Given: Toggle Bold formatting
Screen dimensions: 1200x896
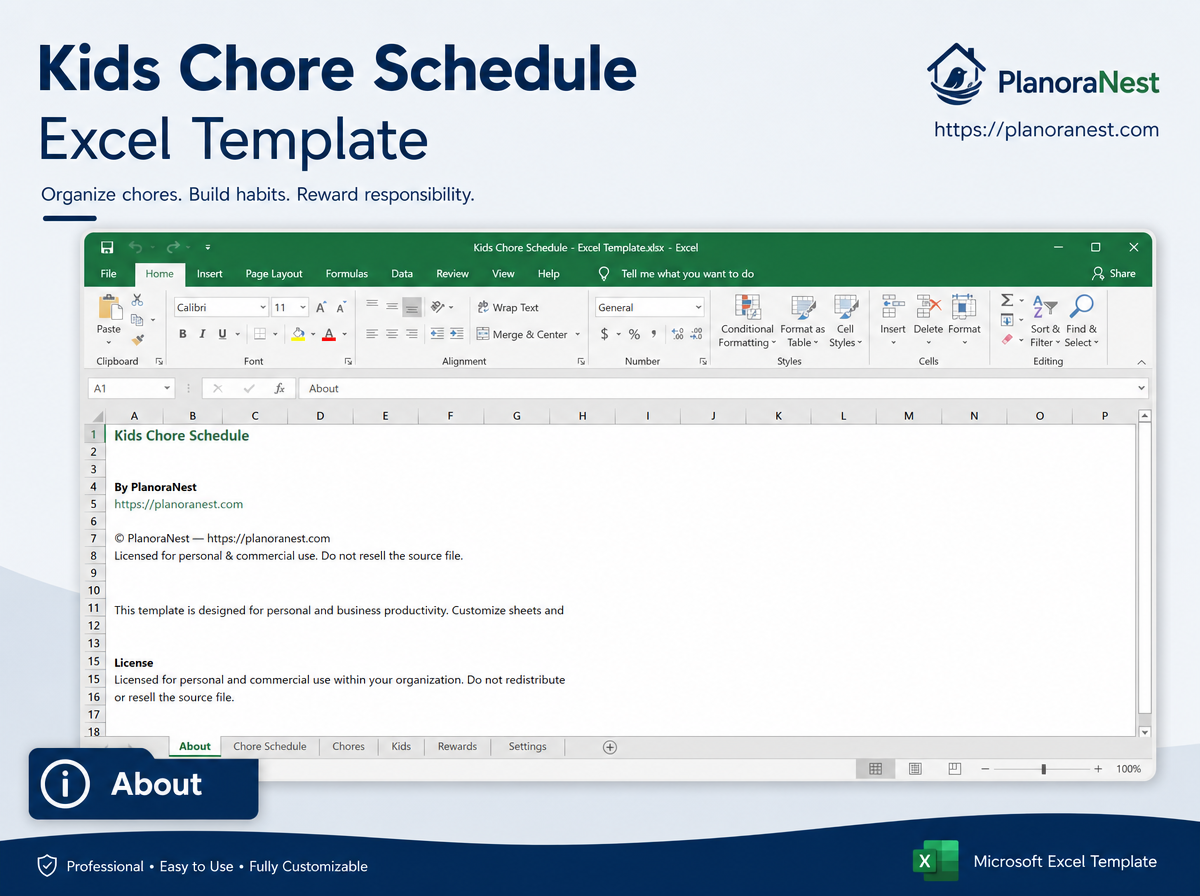Looking at the screenshot, I should click(183, 334).
